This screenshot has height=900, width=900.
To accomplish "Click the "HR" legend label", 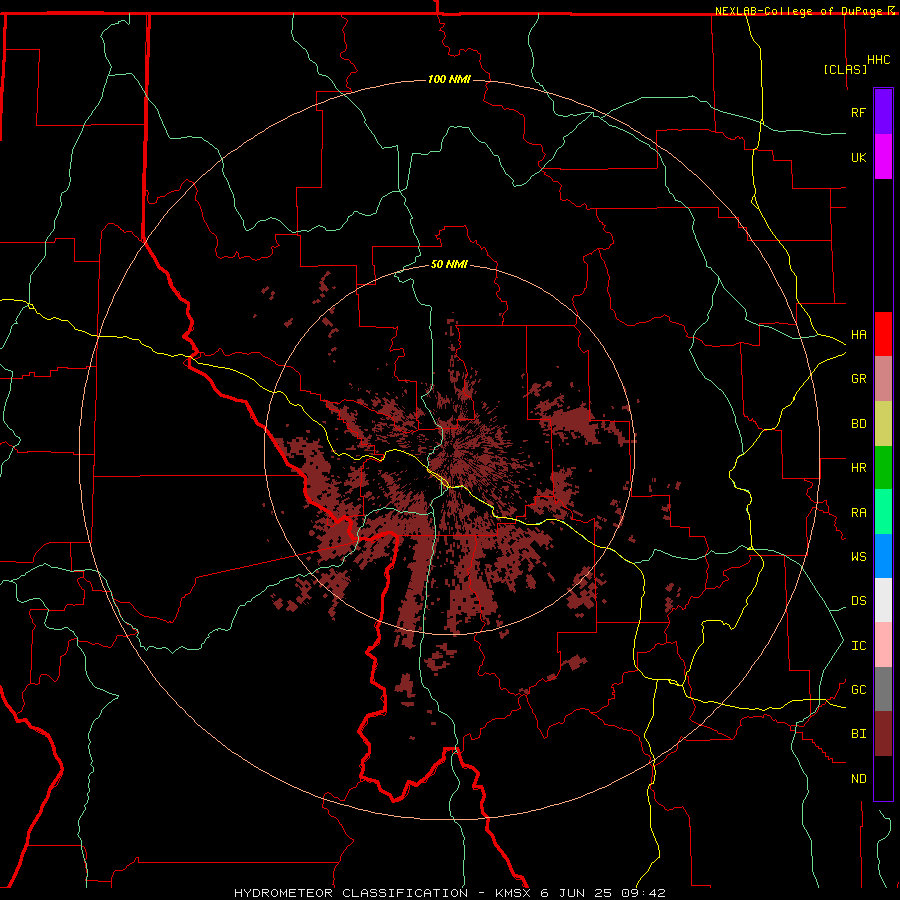I will point(858,468).
